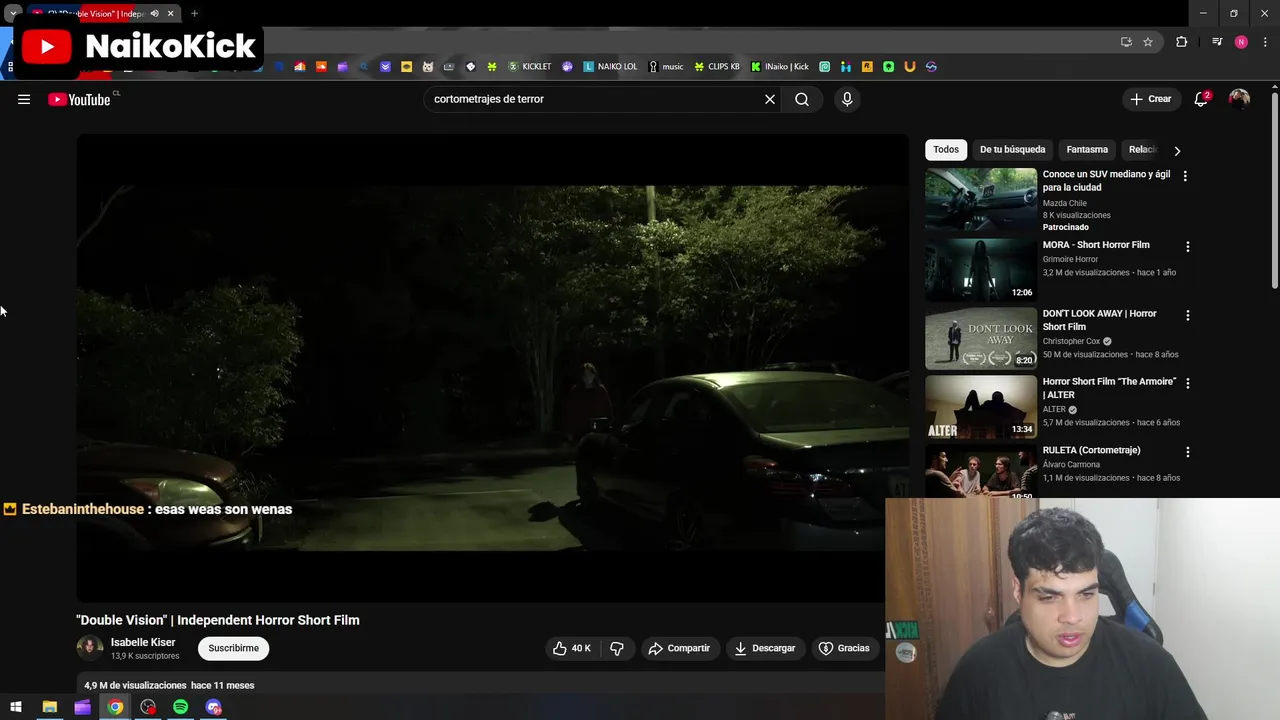
Task: Open options for DON'T LOOK AWAY video
Action: (1188, 315)
